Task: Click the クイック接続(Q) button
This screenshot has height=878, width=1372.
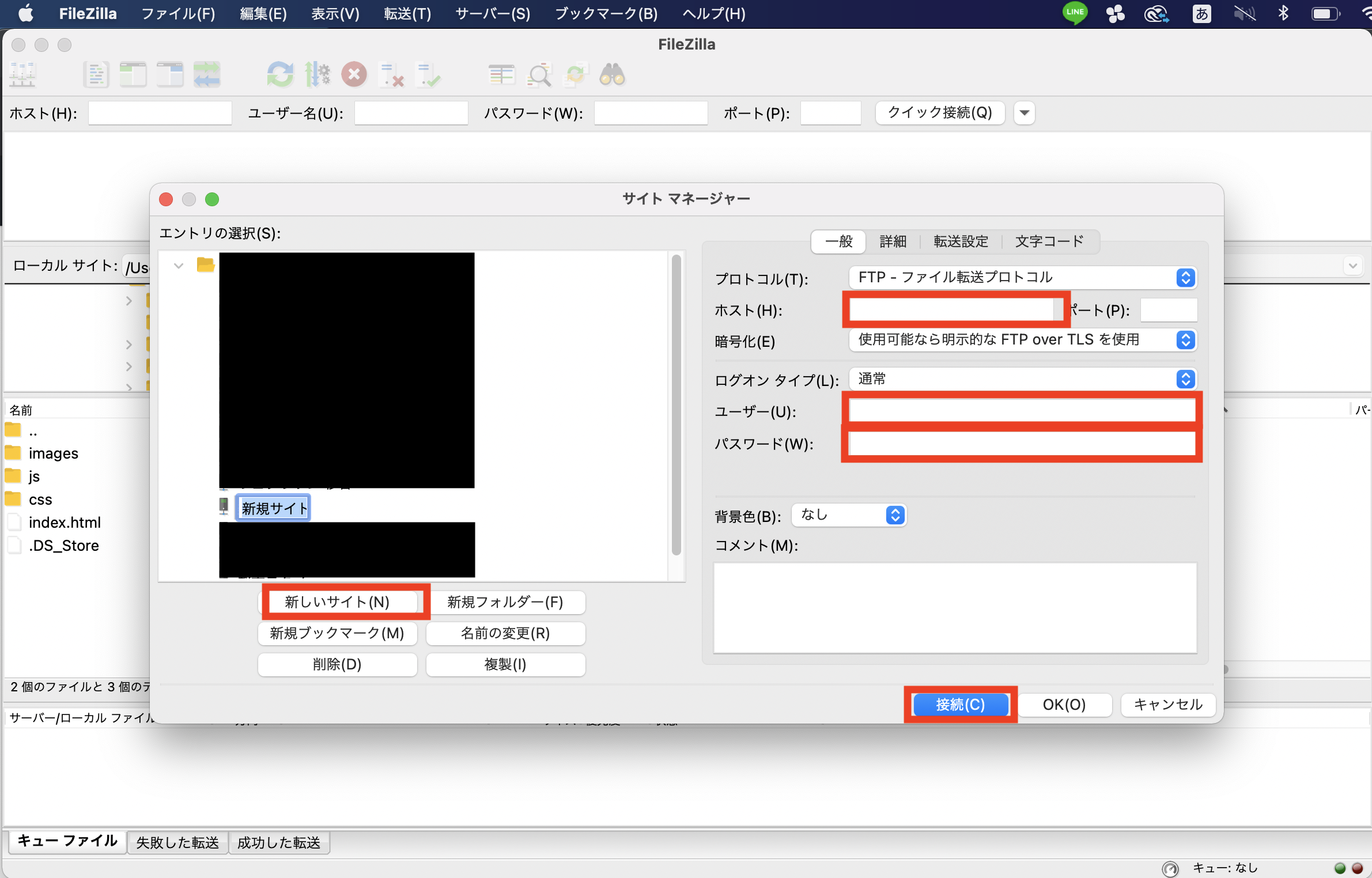Action: 940,113
